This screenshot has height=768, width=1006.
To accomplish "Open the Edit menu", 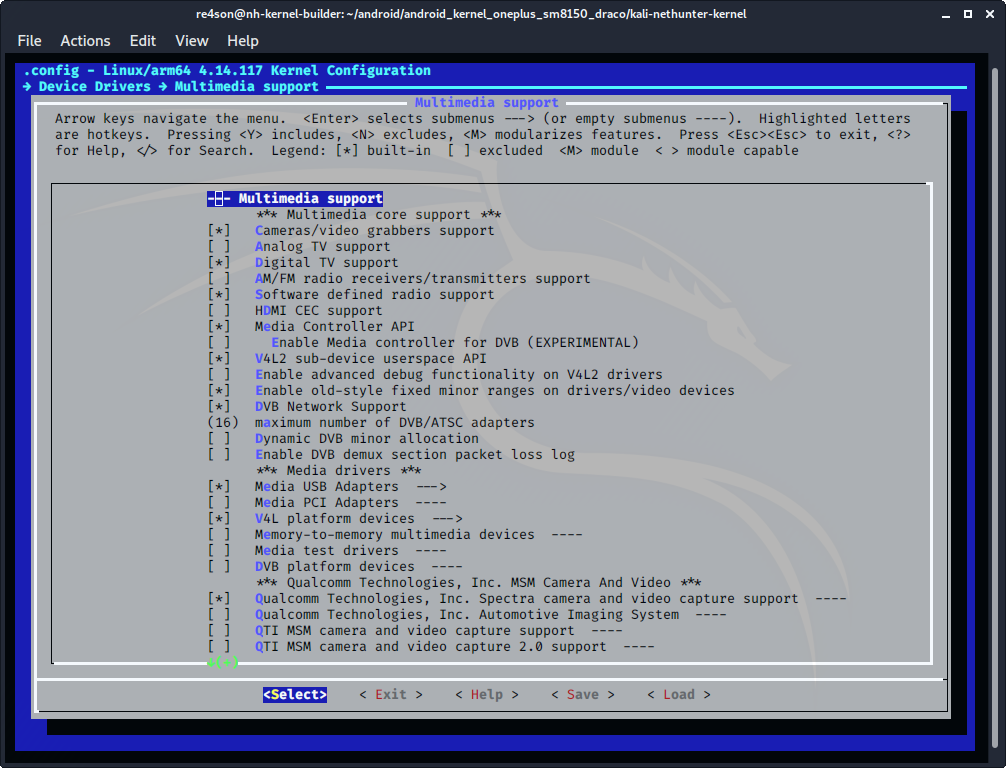I will (x=143, y=41).
